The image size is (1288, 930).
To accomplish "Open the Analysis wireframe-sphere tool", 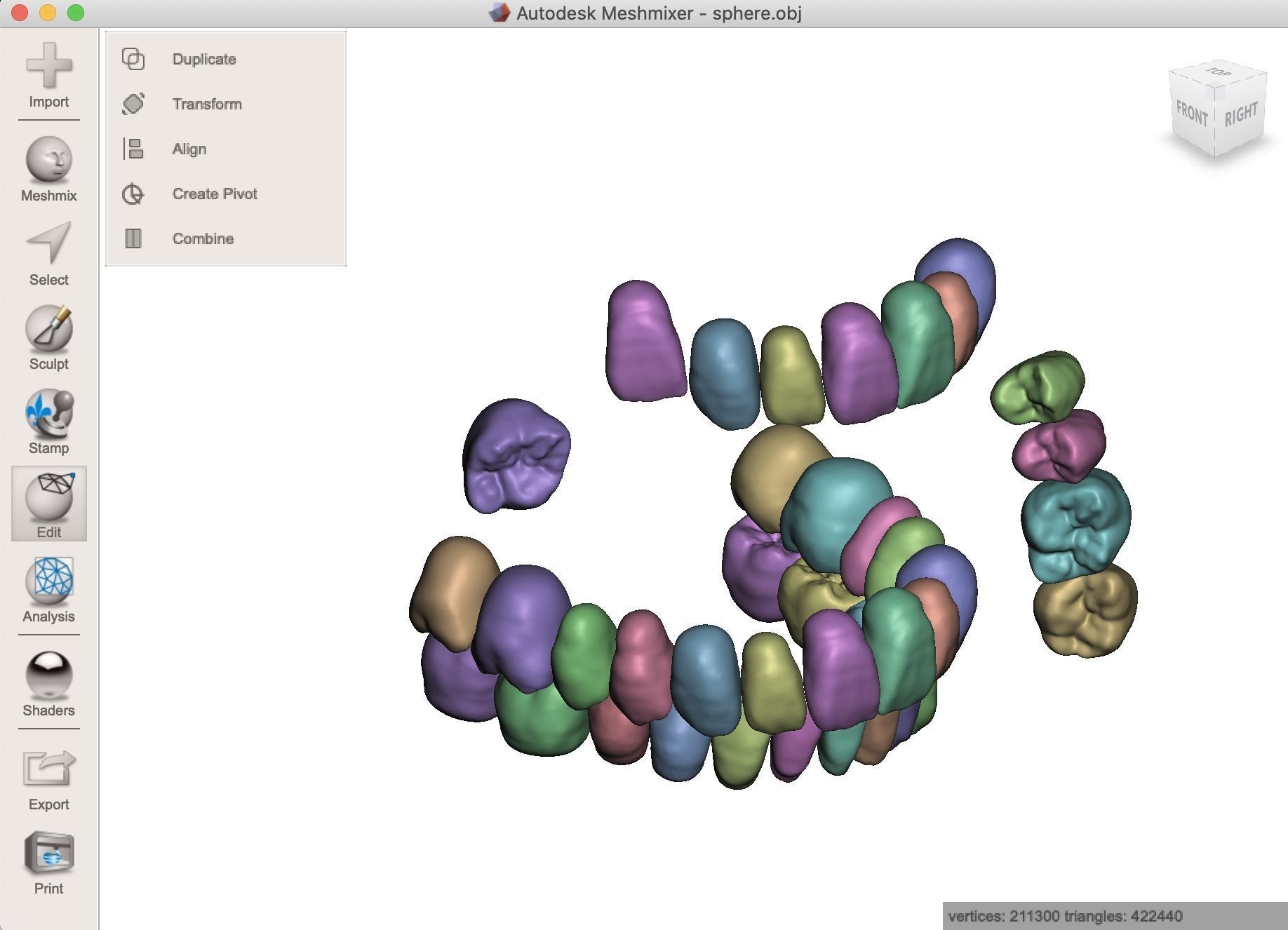I will [x=48, y=590].
